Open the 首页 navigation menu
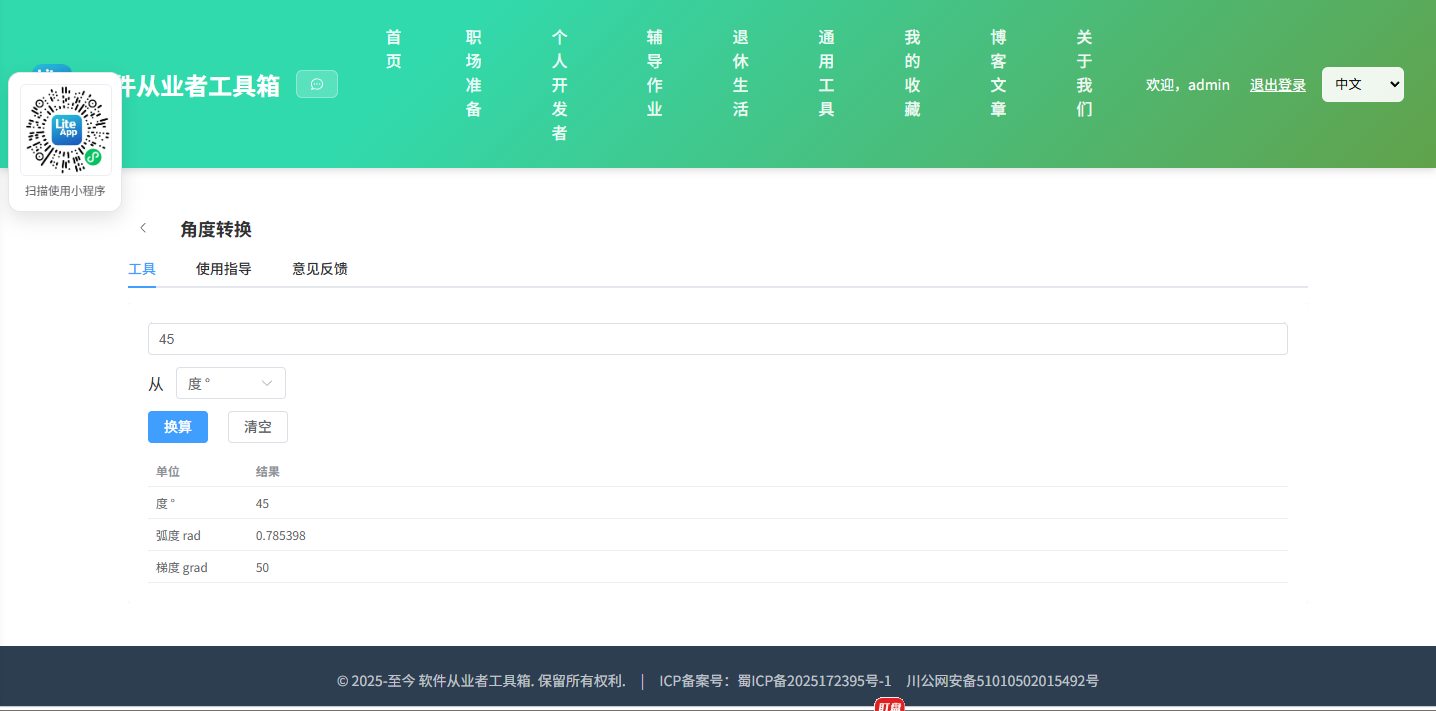 pos(394,49)
